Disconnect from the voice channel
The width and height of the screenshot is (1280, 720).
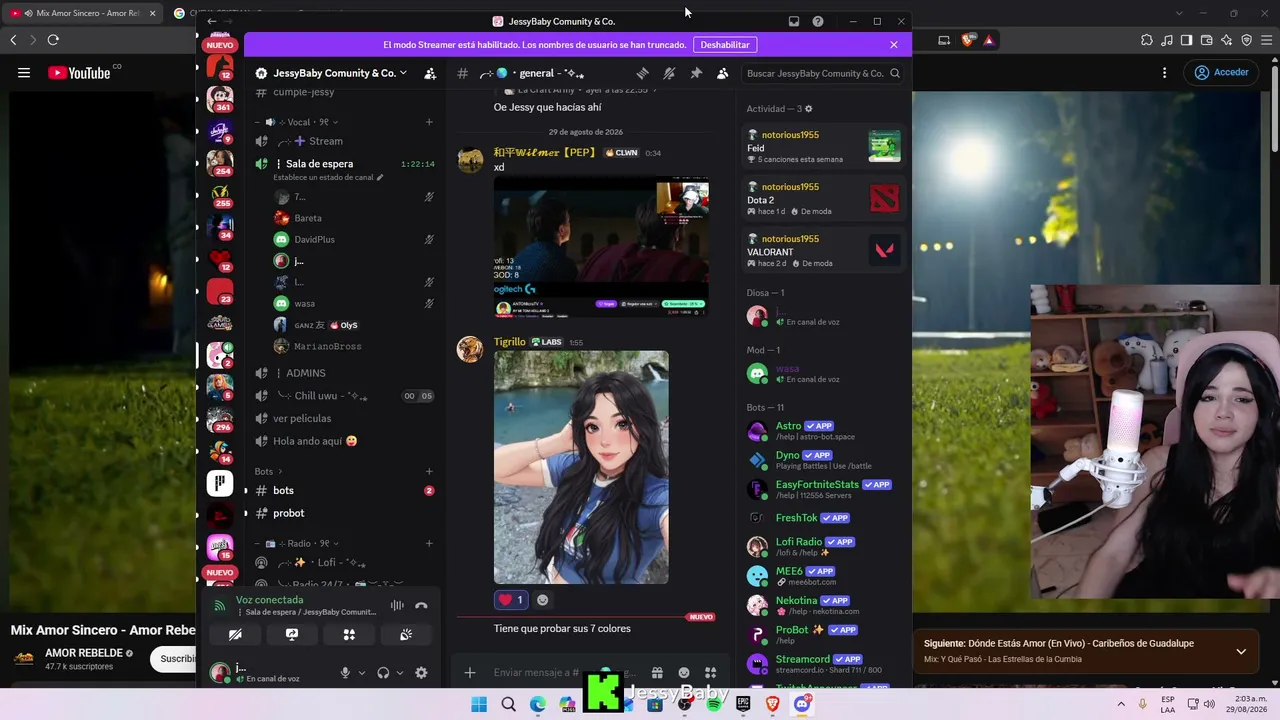pyautogui.click(x=421, y=605)
